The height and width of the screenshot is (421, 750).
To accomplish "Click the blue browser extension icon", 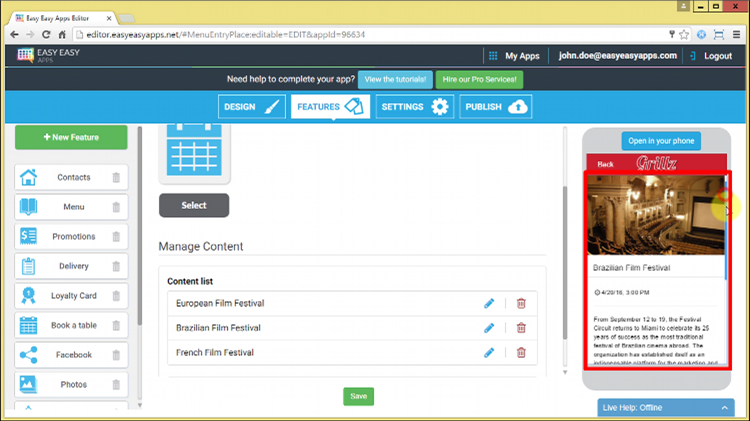I will (x=701, y=34).
